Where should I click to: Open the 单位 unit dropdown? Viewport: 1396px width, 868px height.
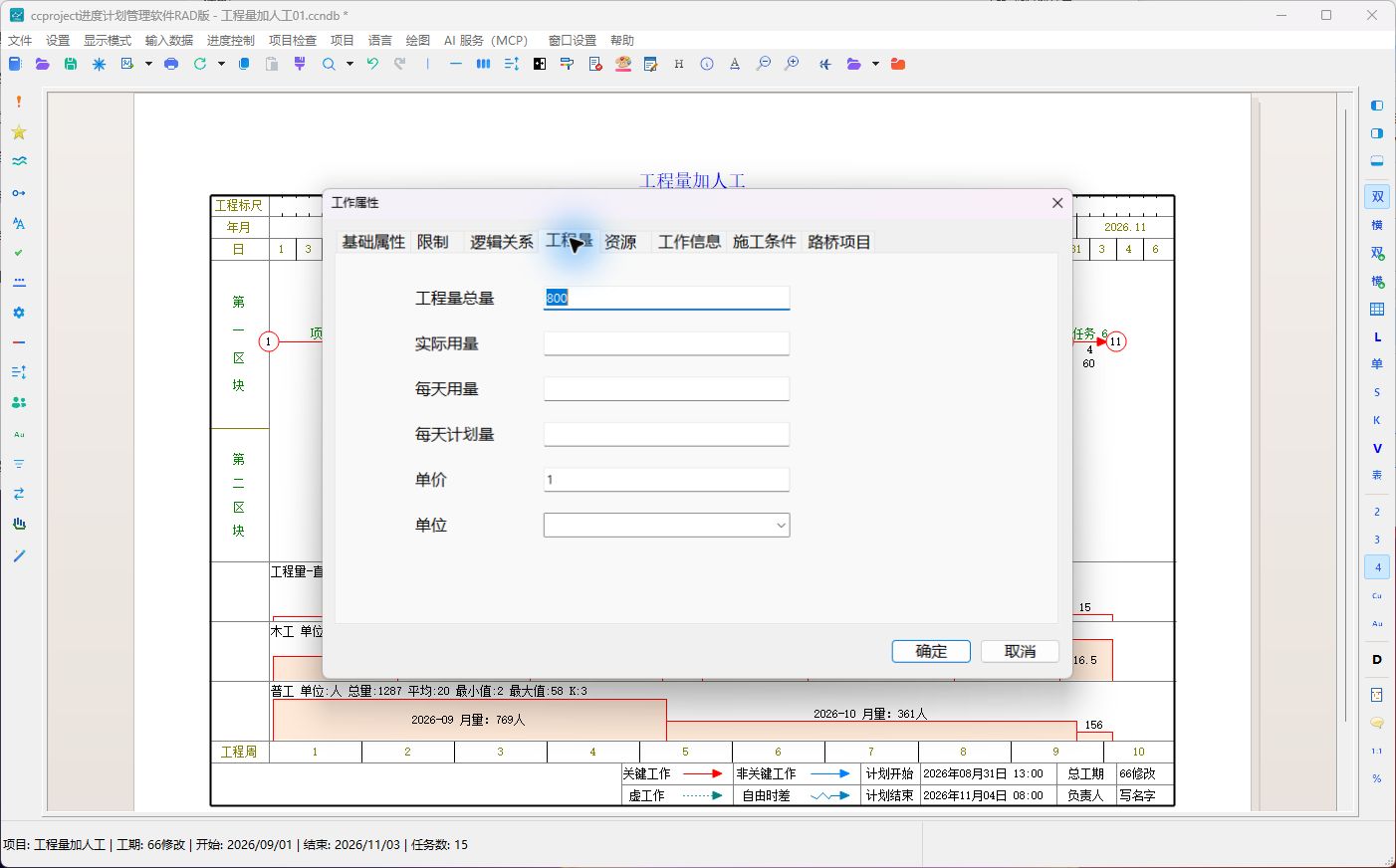coord(666,525)
